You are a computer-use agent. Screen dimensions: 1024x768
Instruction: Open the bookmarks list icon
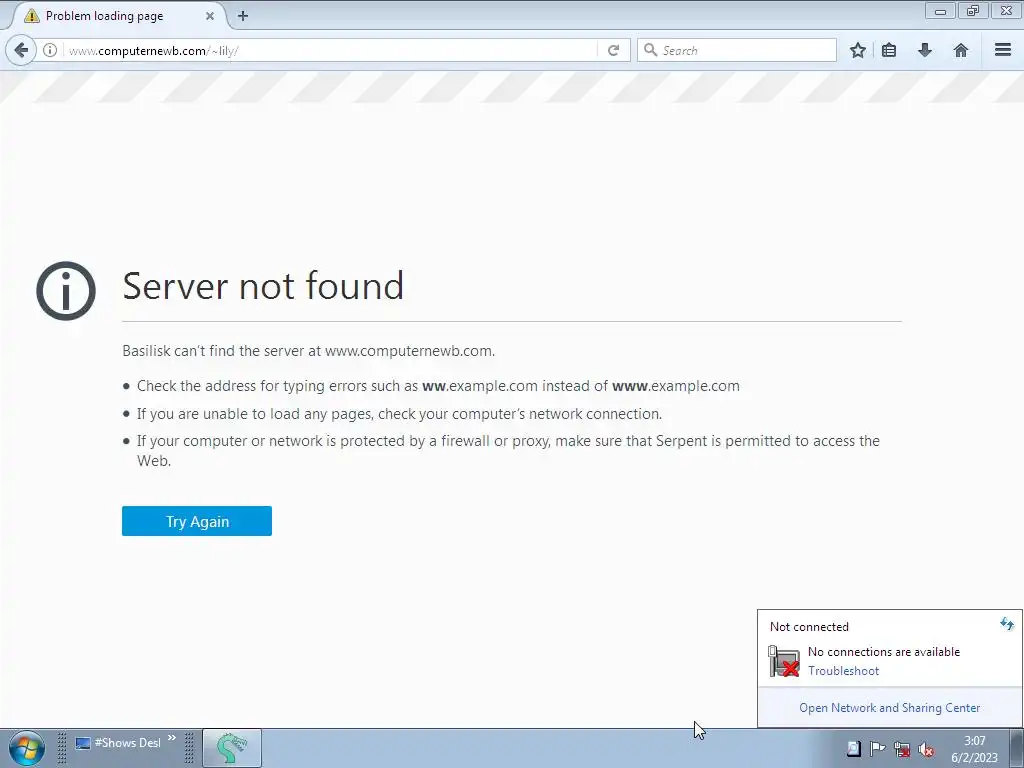[889, 50]
